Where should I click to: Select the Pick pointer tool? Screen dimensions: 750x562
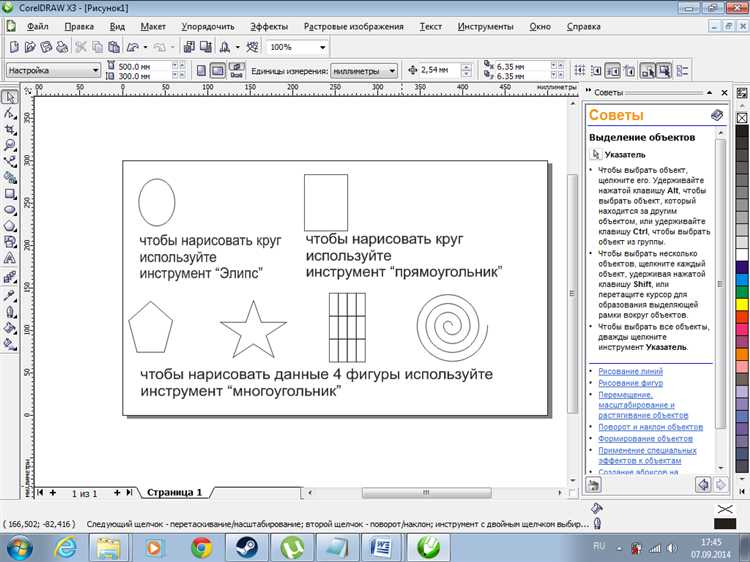coord(9,97)
